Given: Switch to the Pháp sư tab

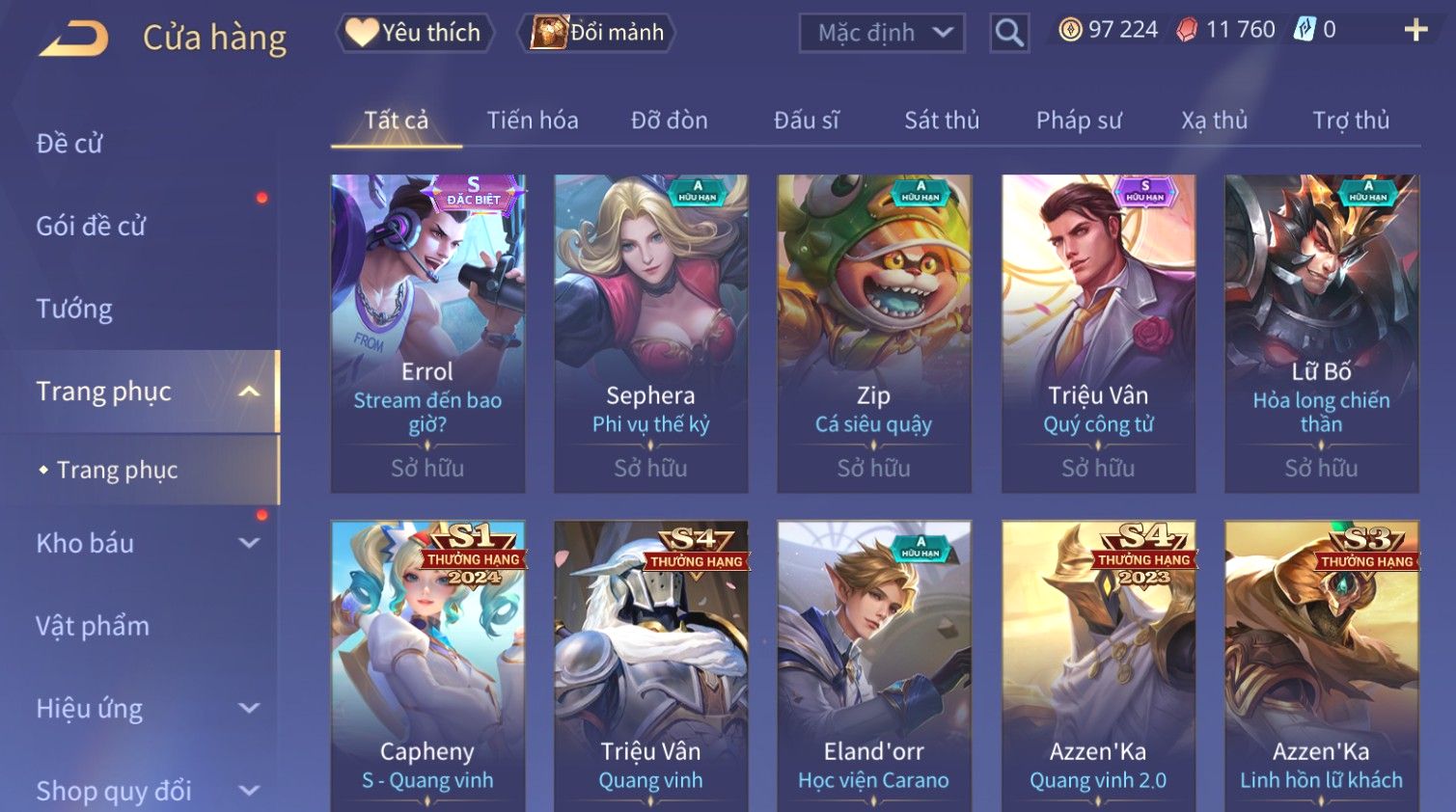Looking at the screenshot, I should point(1079,121).
